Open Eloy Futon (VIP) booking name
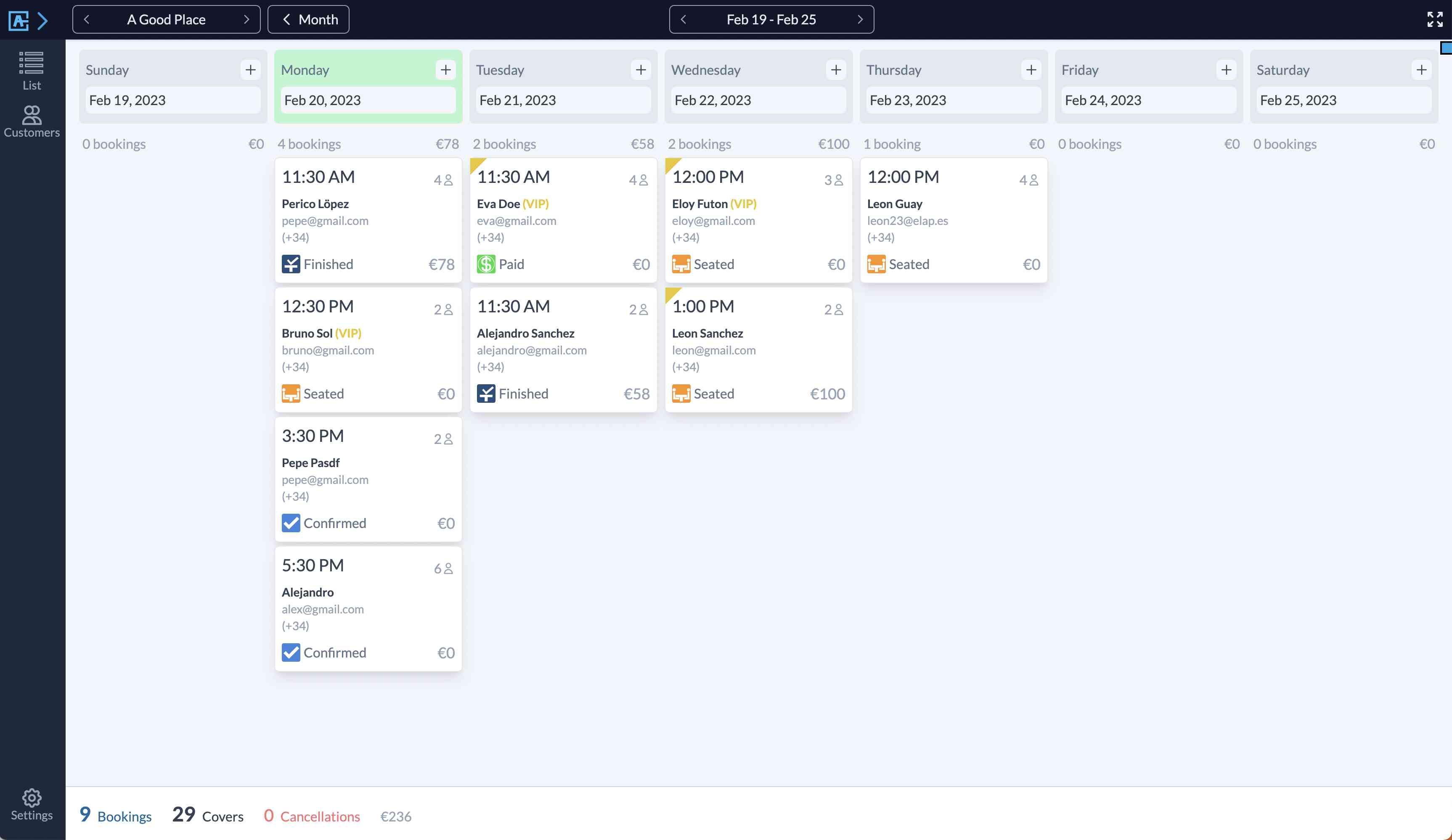Screen dimensions: 1452x840 pyautogui.click(x=715, y=204)
